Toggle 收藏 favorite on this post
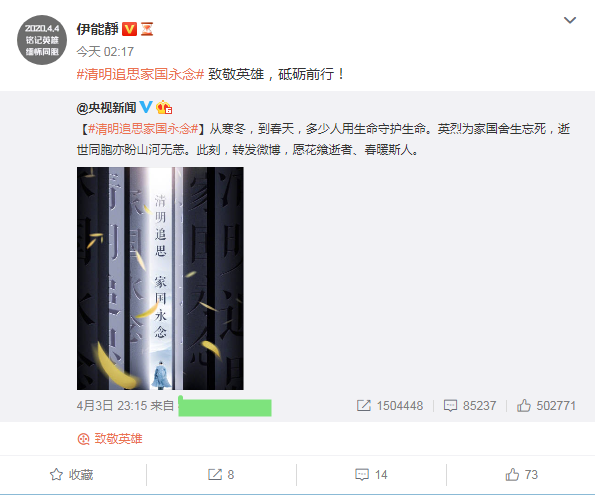This screenshot has width=595, height=495. [x=71, y=475]
